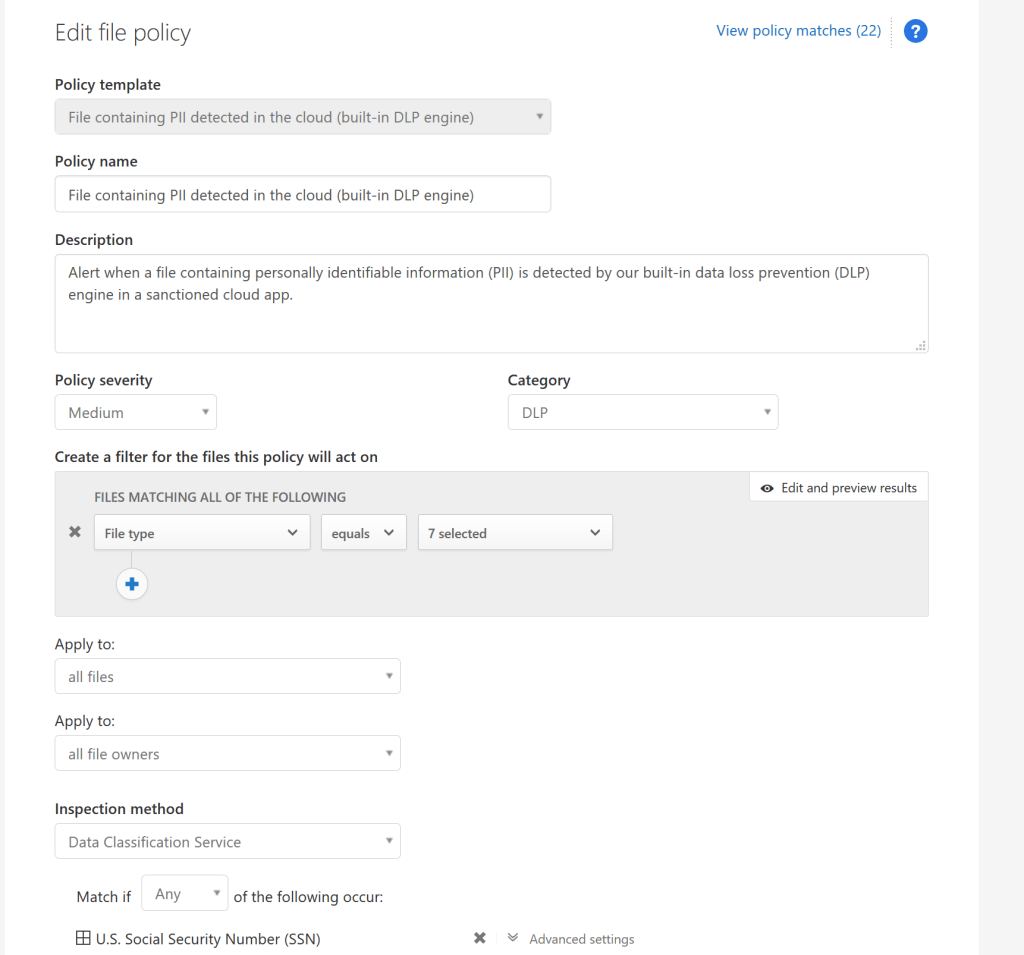The height and width of the screenshot is (955, 1024).
Task: Open the Inspection method dropdown
Action: [227, 841]
